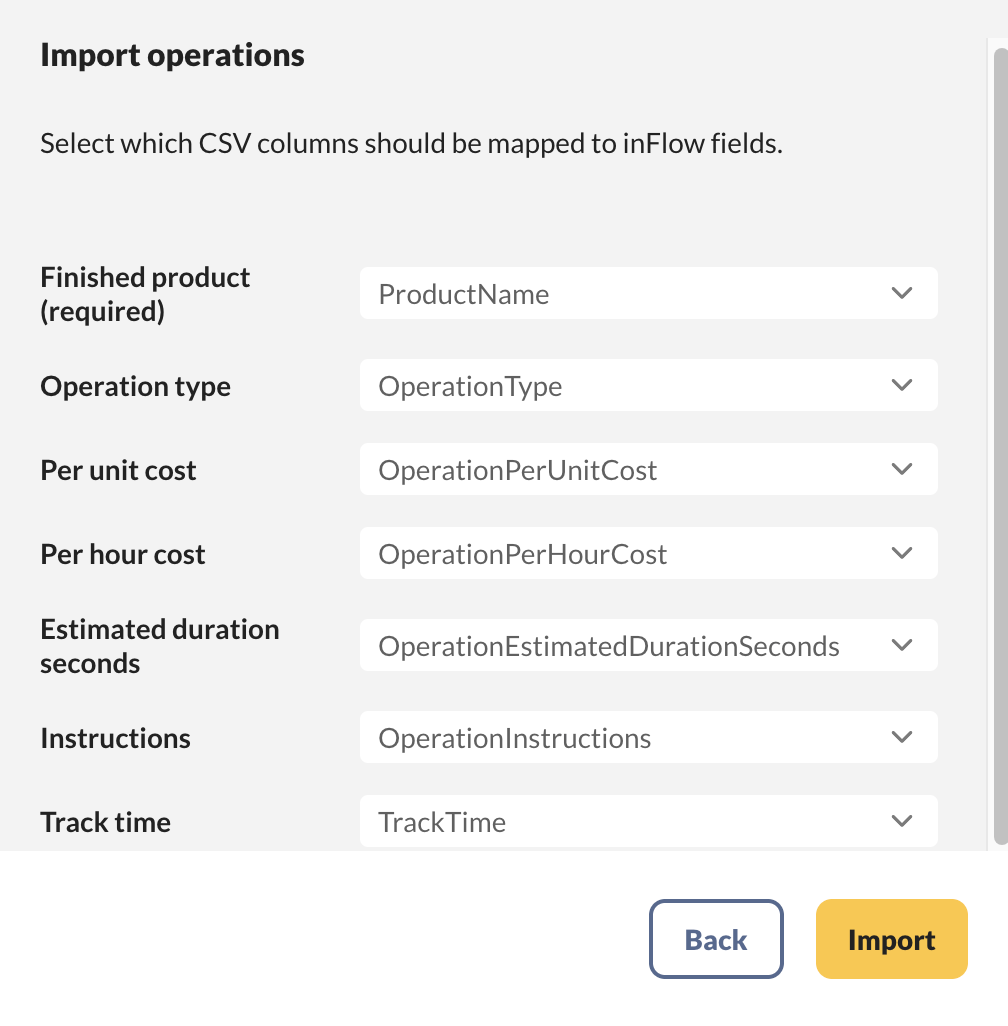Expand the Per hour cost dropdown
This screenshot has height=1026, width=1008.
click(648, 553)
